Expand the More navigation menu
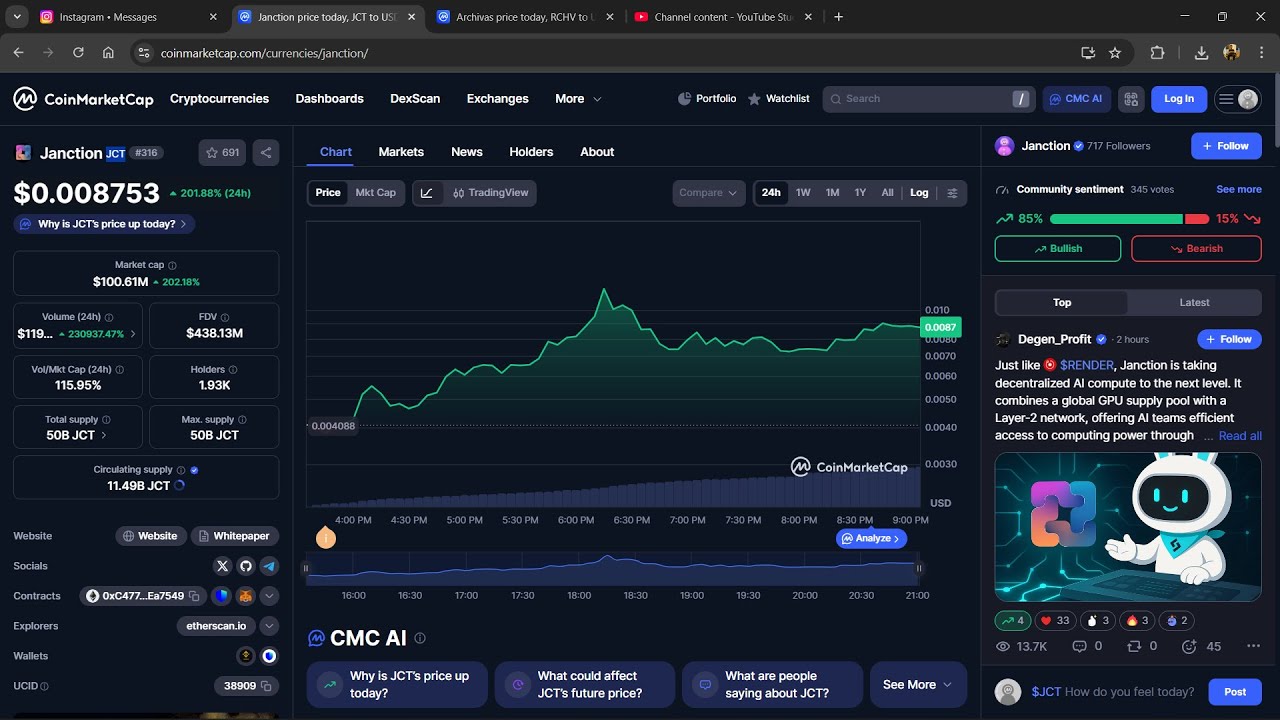Screen dimensions: 1280x720 [x=578, y=99]
